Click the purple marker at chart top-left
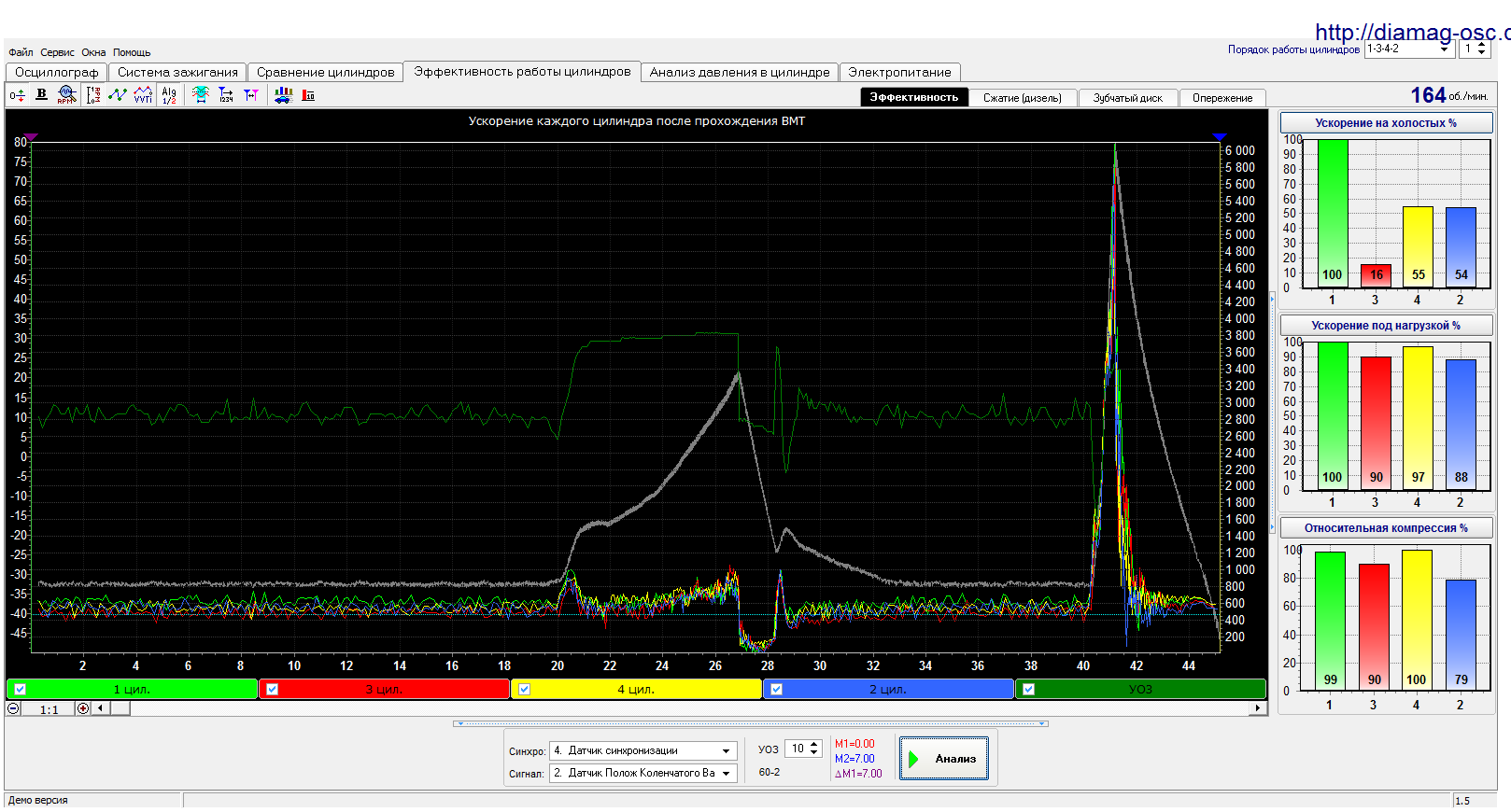Image resolution: width=1511 pixels, height=812 pixels. [31, 137]
